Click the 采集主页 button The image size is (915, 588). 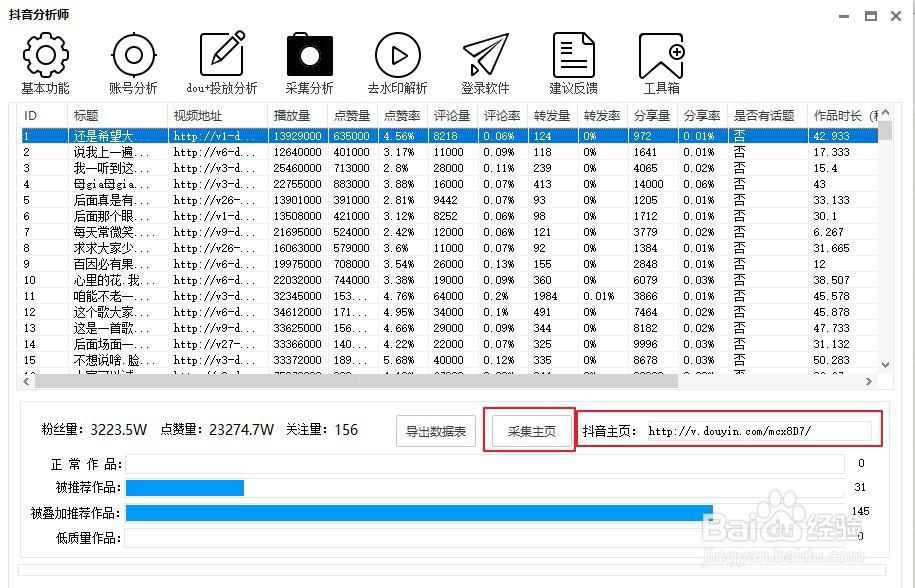(532, 431)
